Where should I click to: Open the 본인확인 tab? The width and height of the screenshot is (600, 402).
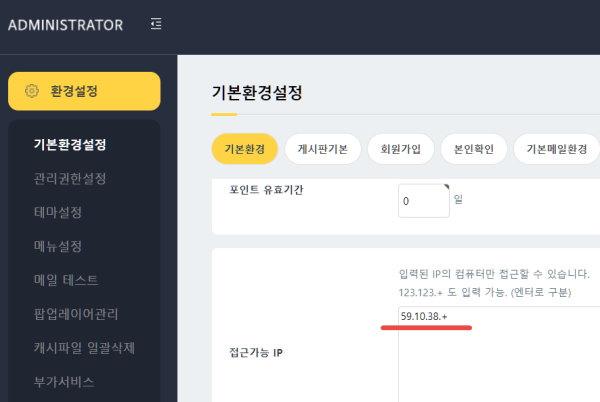[x=473, y=148]
